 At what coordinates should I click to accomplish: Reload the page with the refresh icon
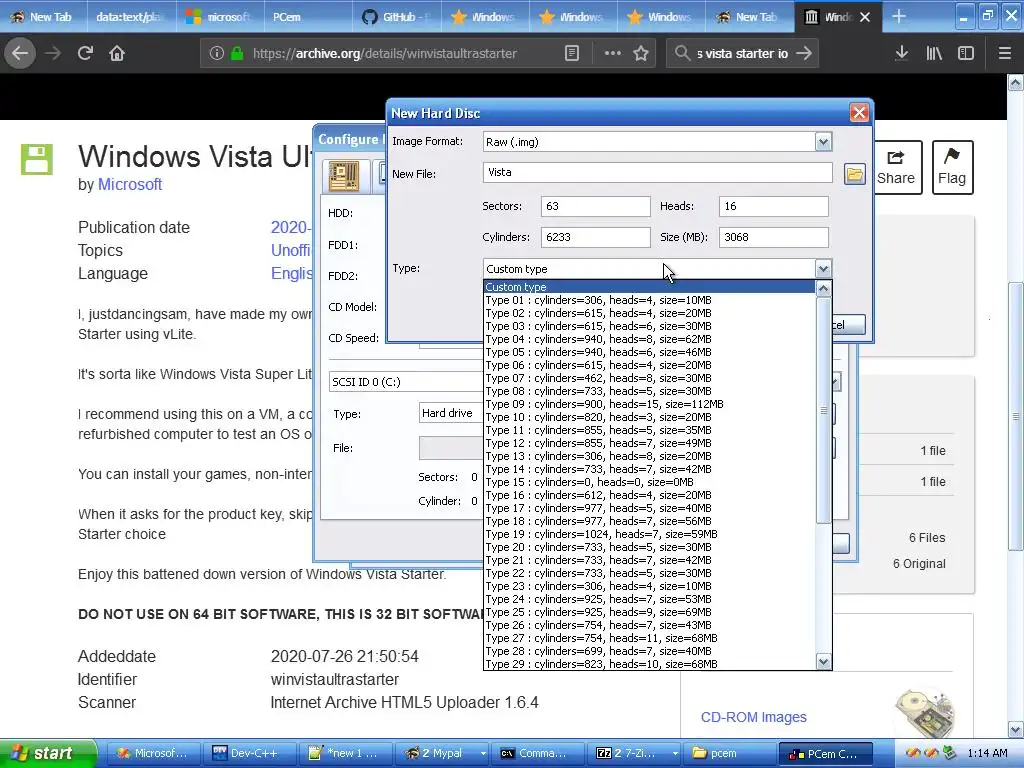point(85,53)
